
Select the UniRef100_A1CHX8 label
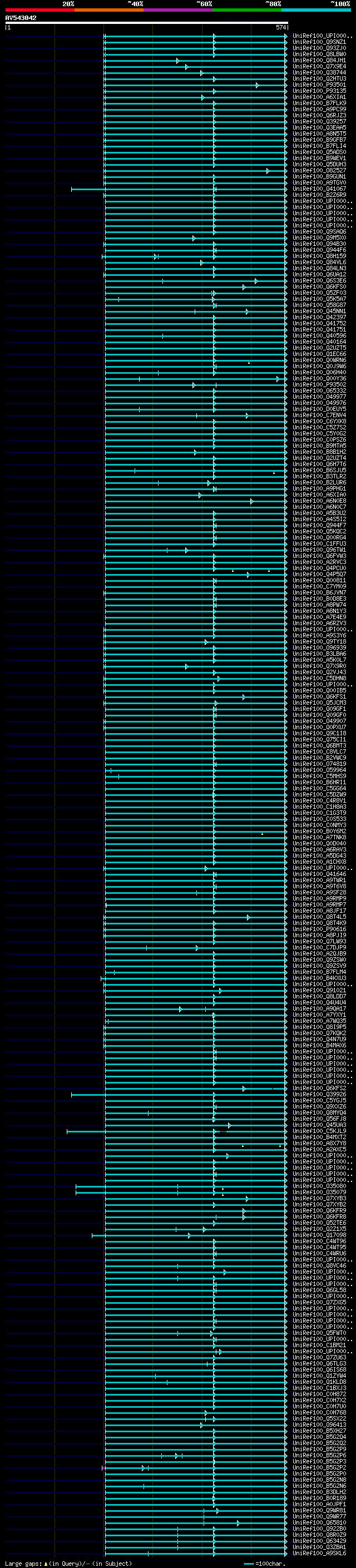pyautogui.click(x=319, y=862)
